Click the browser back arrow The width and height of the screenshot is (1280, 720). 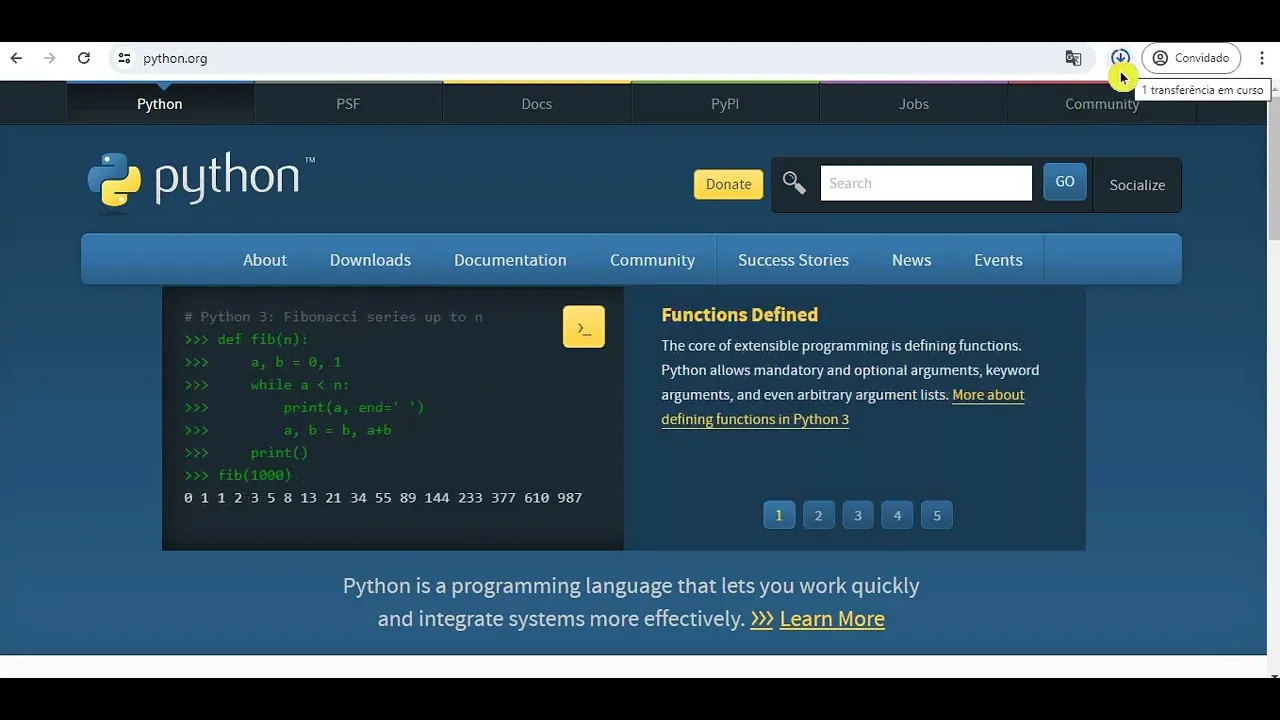pos(16,58)
